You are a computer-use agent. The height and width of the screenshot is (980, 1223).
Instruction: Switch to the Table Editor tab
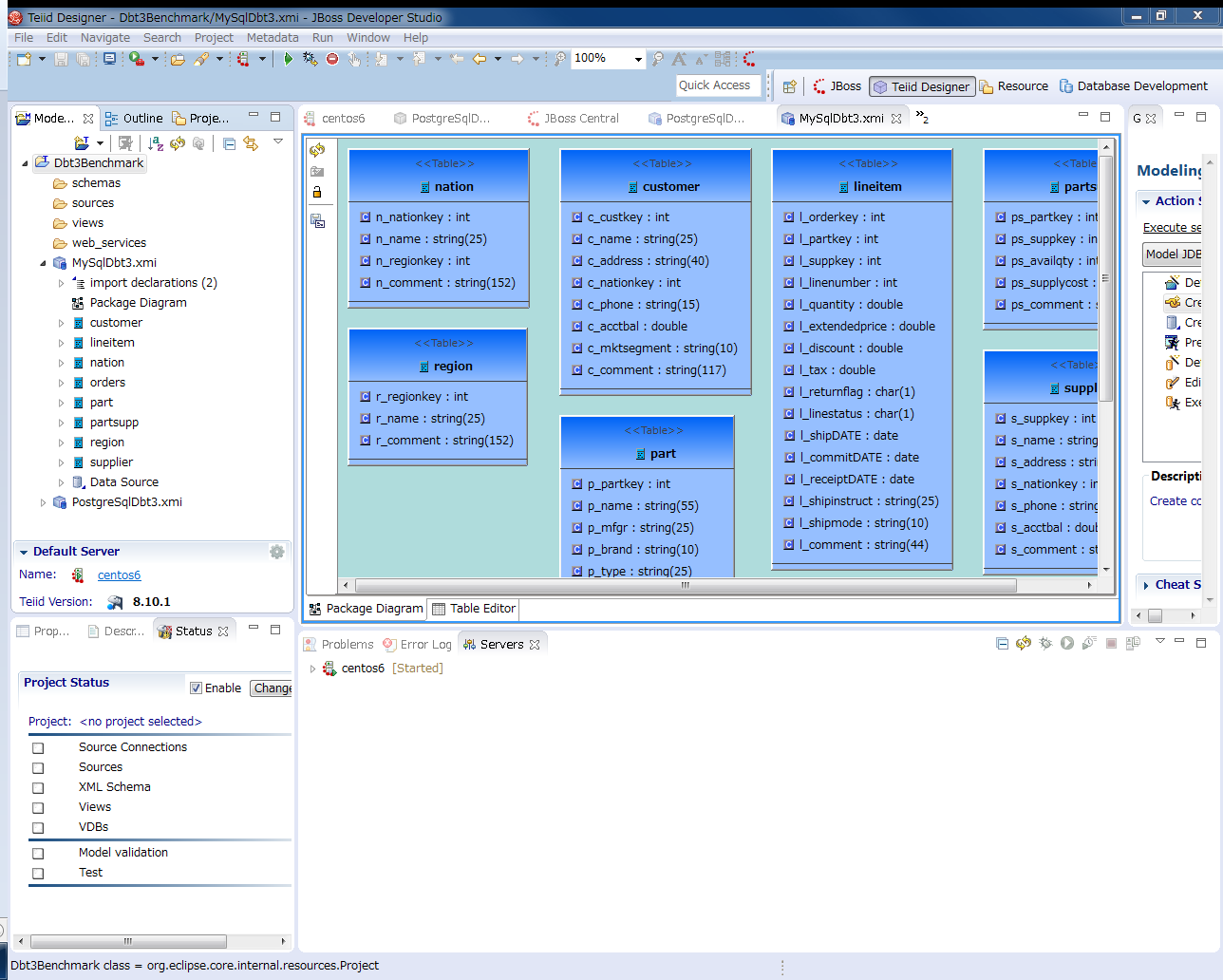click(473, 609)
